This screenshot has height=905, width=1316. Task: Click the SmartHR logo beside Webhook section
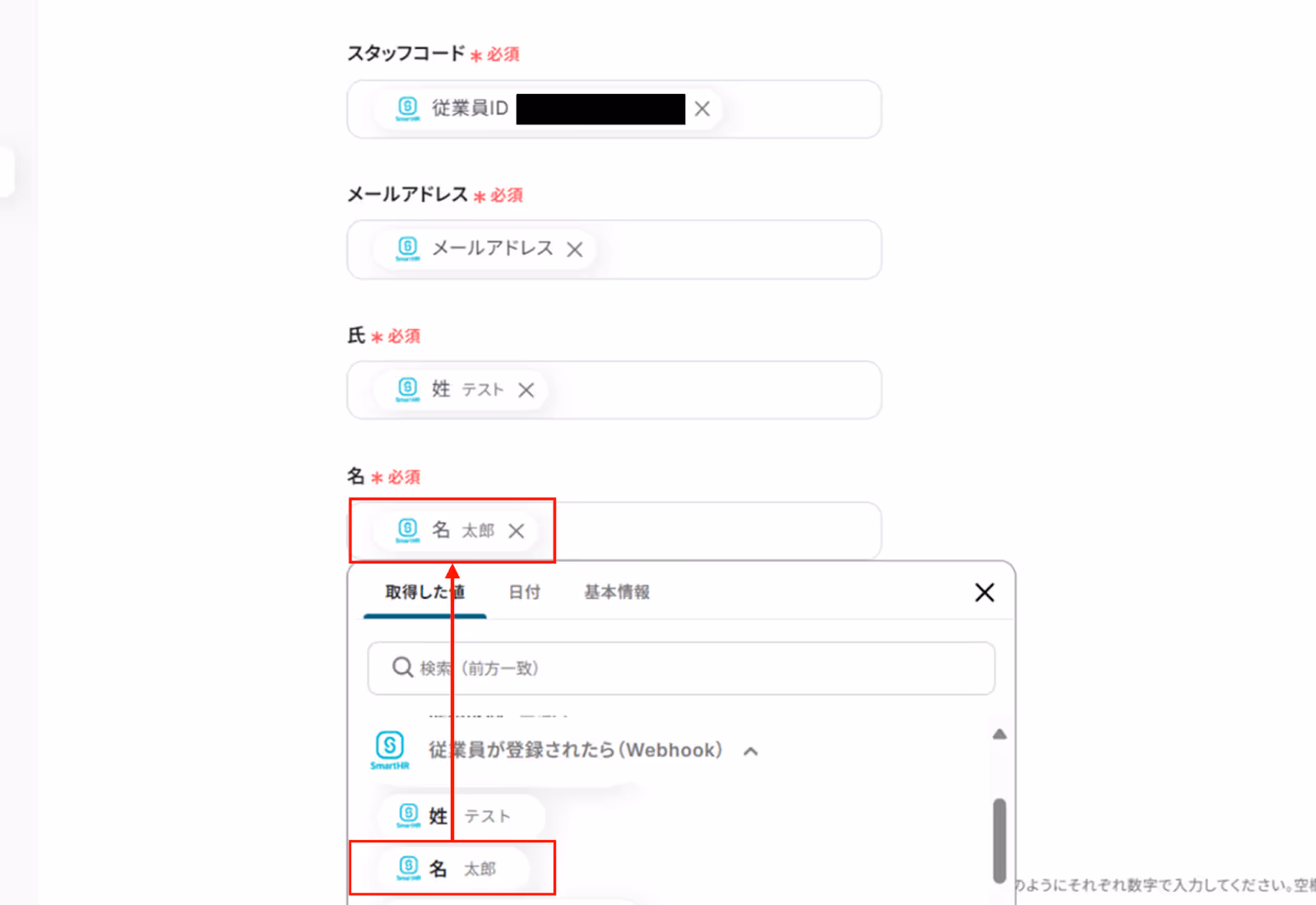pyautogui.click(x=390, y=750)
